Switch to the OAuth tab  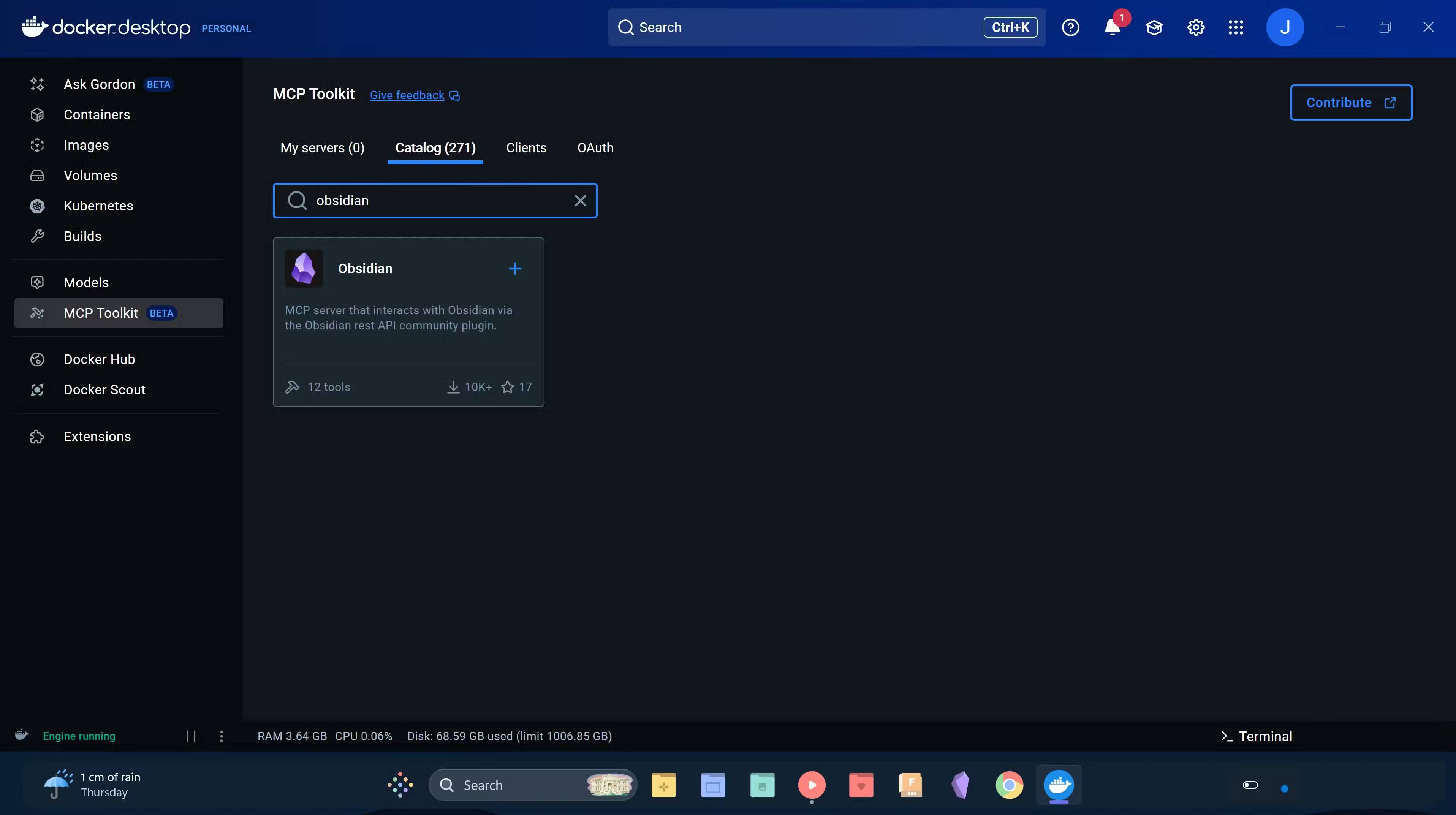(x=595, y=147)
